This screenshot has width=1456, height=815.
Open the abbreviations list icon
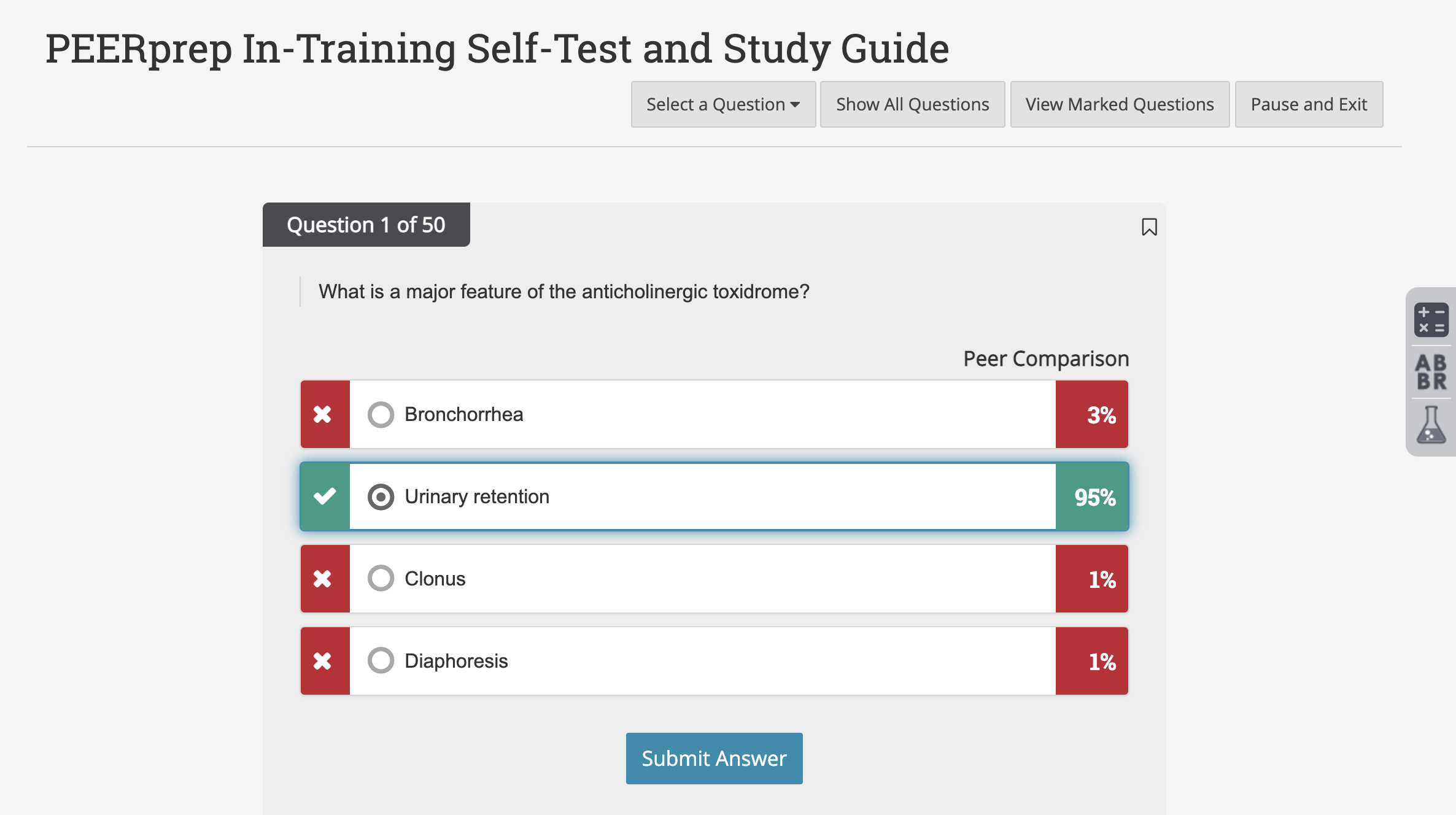1431,372
